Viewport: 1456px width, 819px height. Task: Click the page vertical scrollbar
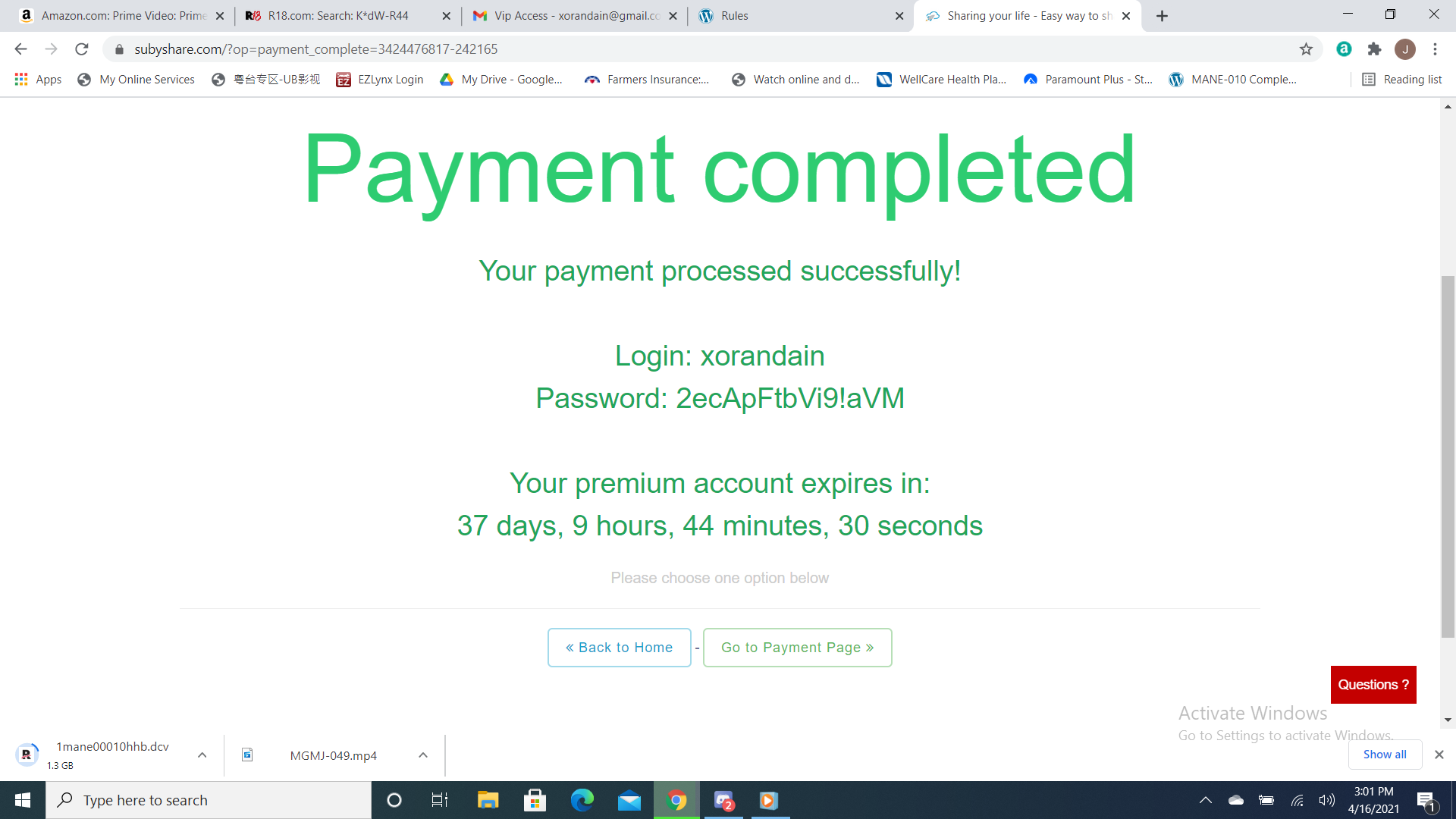coord(1448,455)
